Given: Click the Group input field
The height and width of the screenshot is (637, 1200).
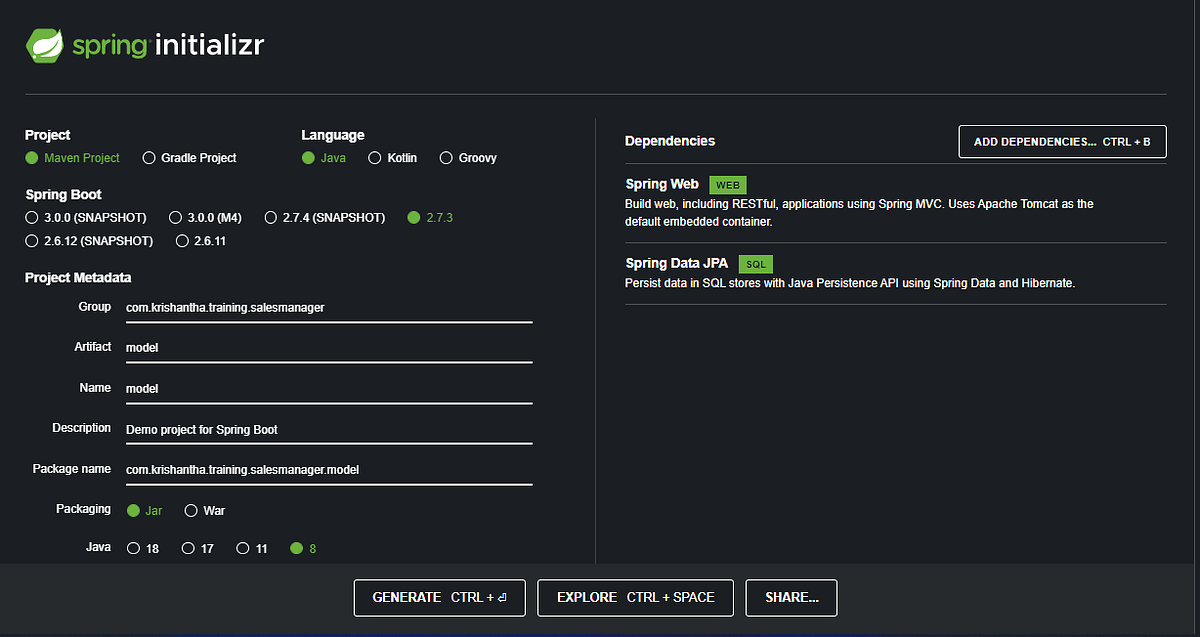Looking at the screenshot, I should click(329, 308).
